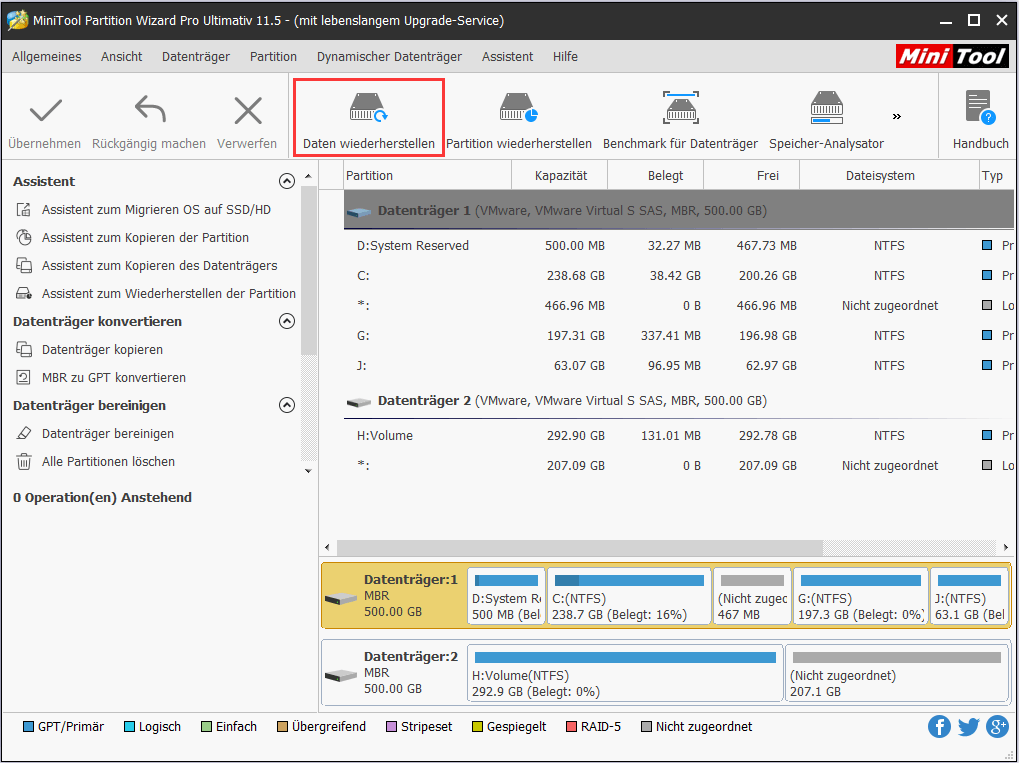Open the Hilfe menu
Screen dimensions: 1019x763
pos(565,57)
